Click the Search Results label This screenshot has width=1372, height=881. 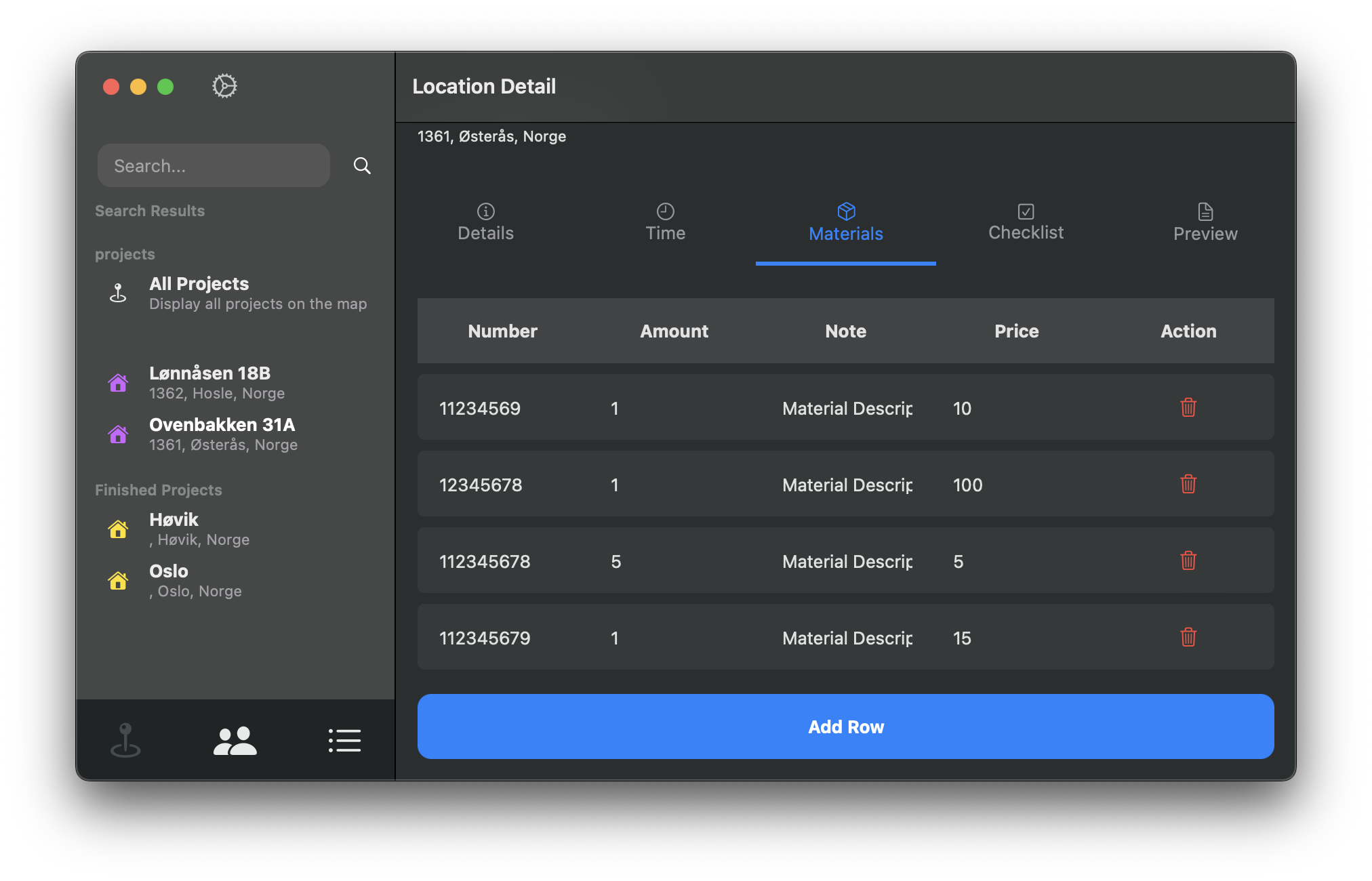[x=150, y=210]
